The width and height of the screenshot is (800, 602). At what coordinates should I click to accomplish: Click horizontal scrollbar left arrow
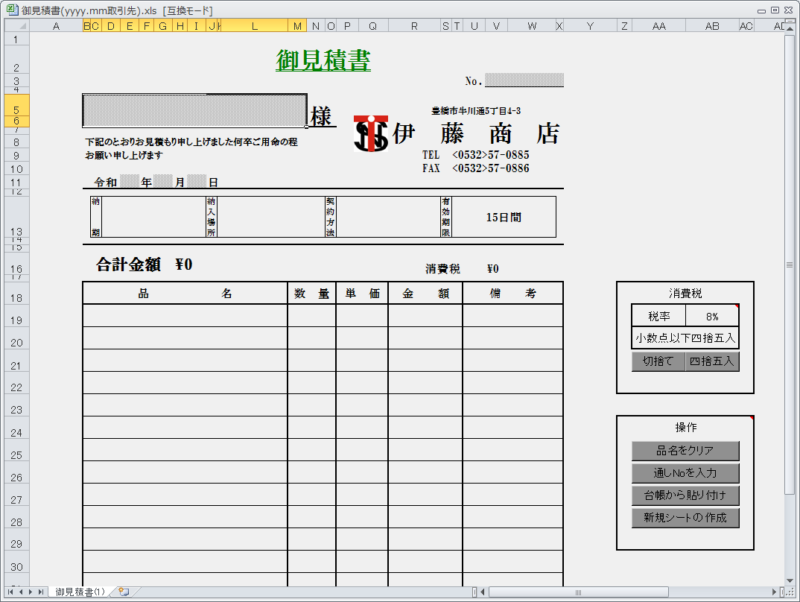coord(483,592)
